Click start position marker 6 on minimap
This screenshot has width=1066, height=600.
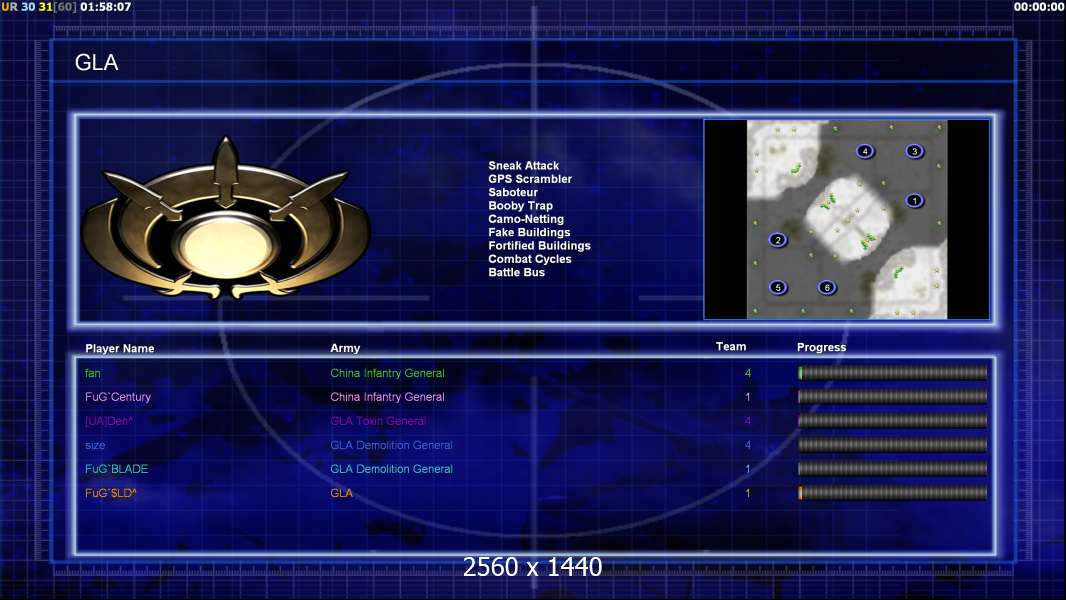(x=827, y=287)
